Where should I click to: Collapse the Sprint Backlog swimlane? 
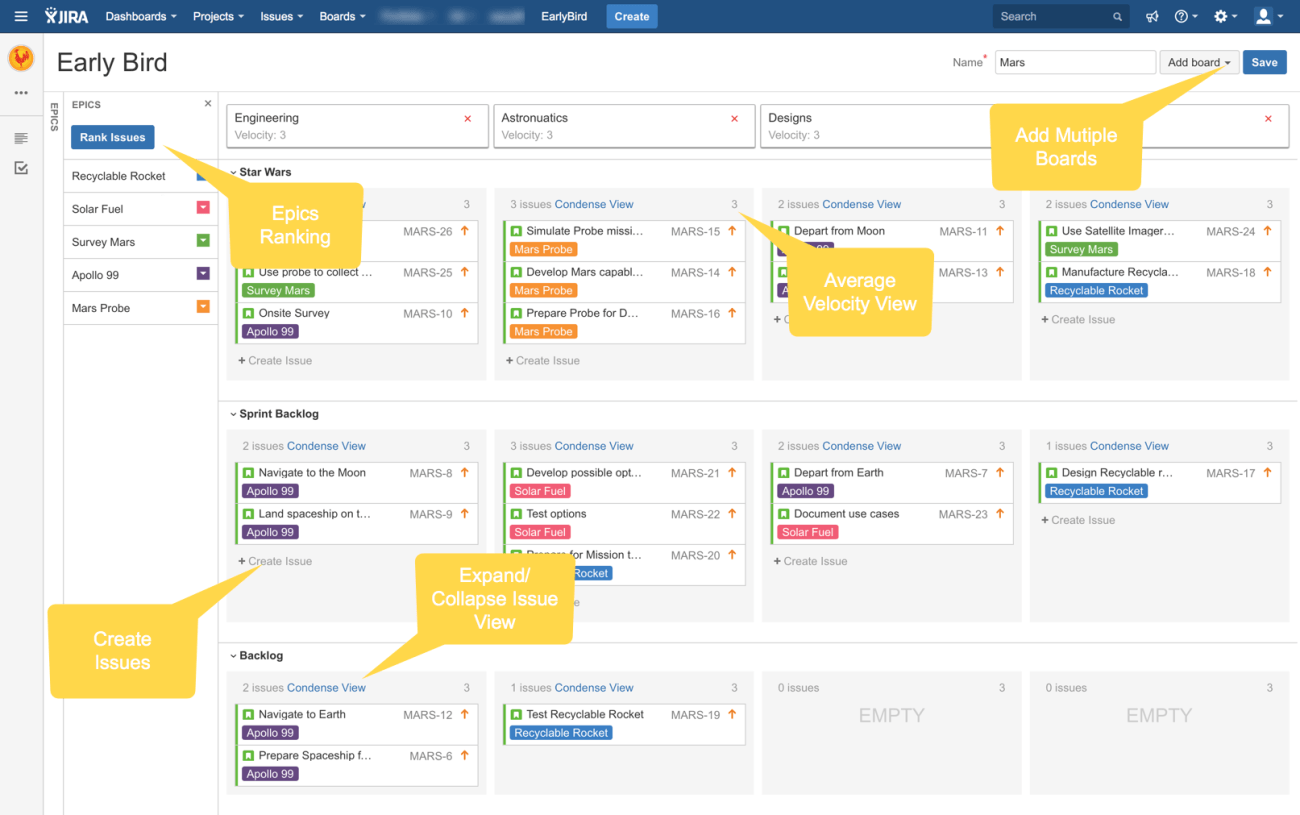(x=232, y=414)
